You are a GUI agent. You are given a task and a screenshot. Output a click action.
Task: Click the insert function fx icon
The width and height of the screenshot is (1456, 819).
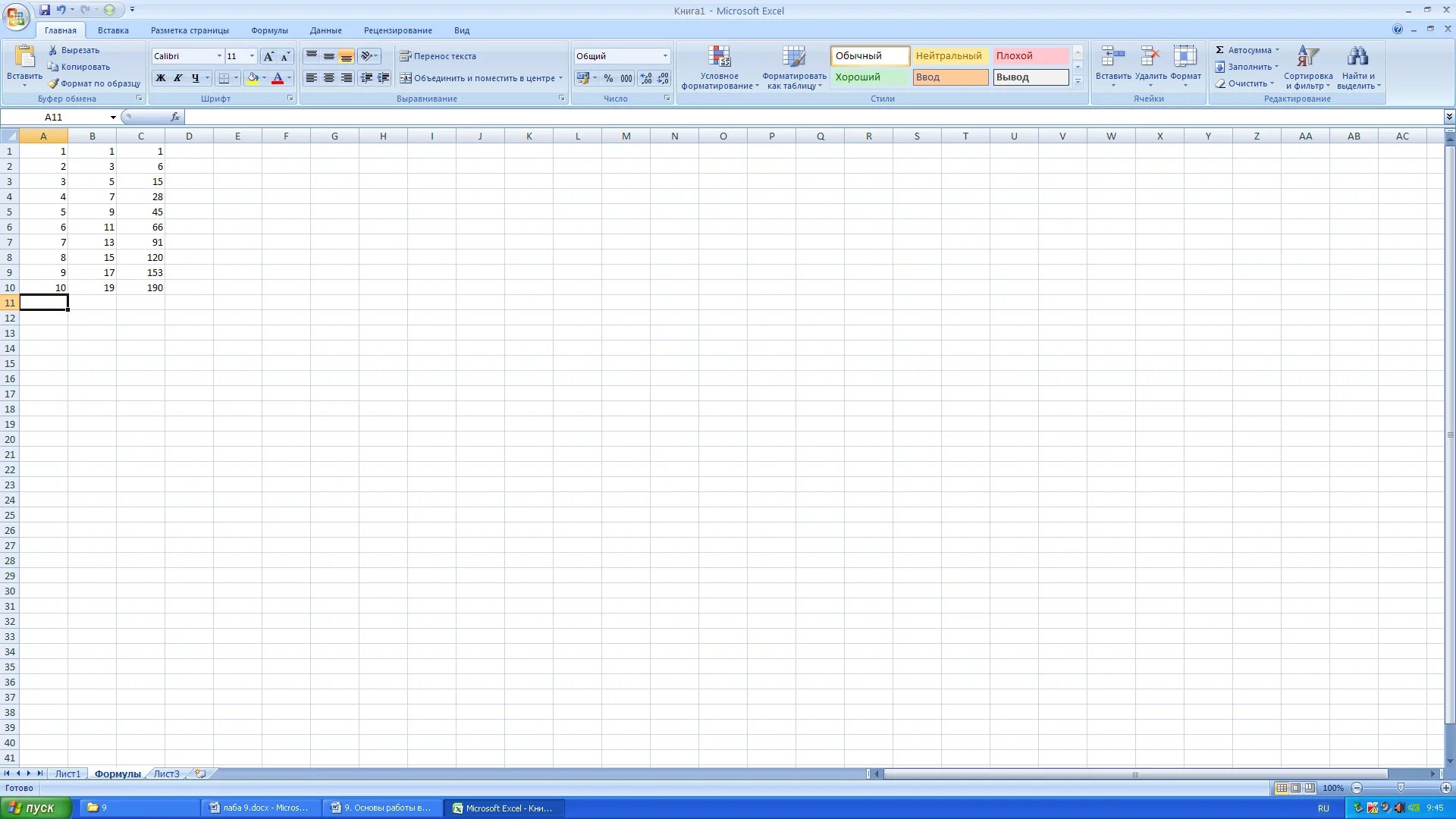(x=175, y=117)
